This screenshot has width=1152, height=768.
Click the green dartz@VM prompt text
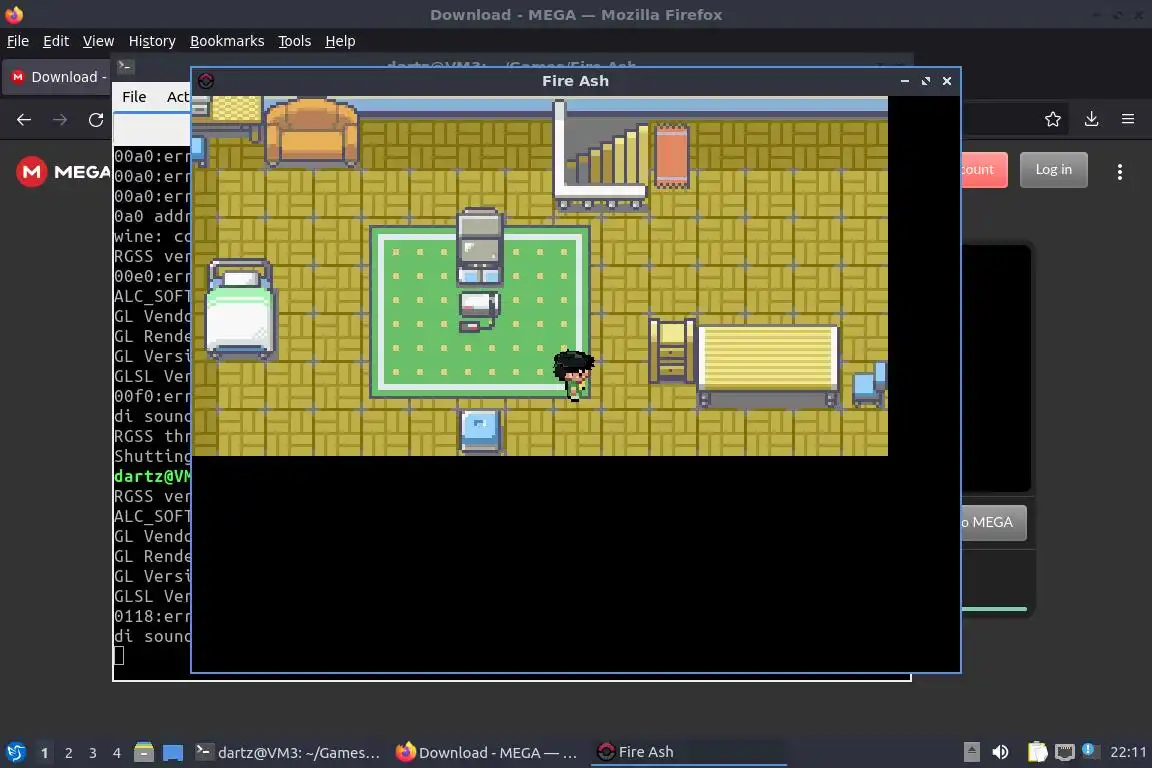click(x=152, y=476)
